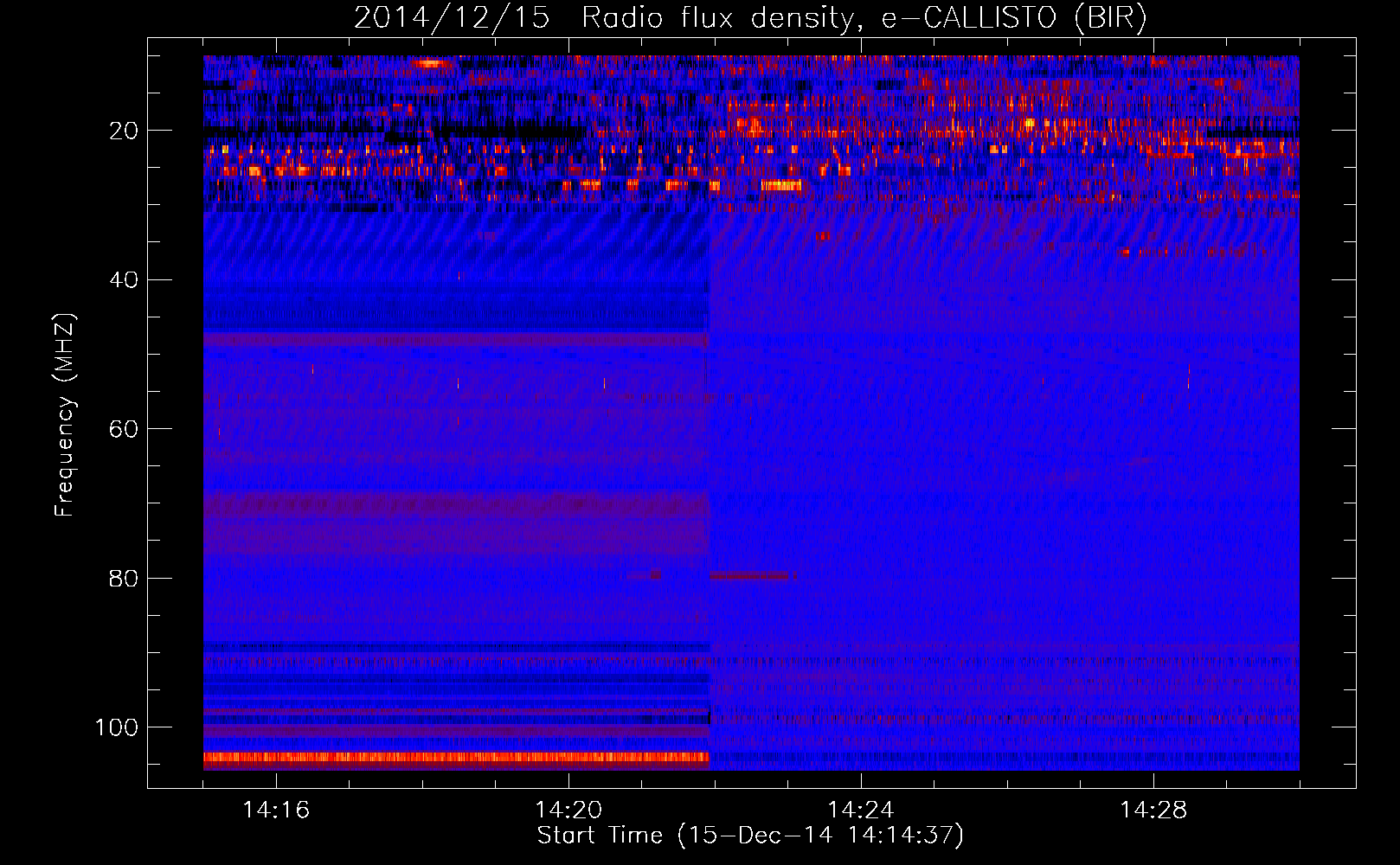This screenshot has height=865, width=1400.
Task: Click the frequency tick label '100'
Action: point(117,727)
